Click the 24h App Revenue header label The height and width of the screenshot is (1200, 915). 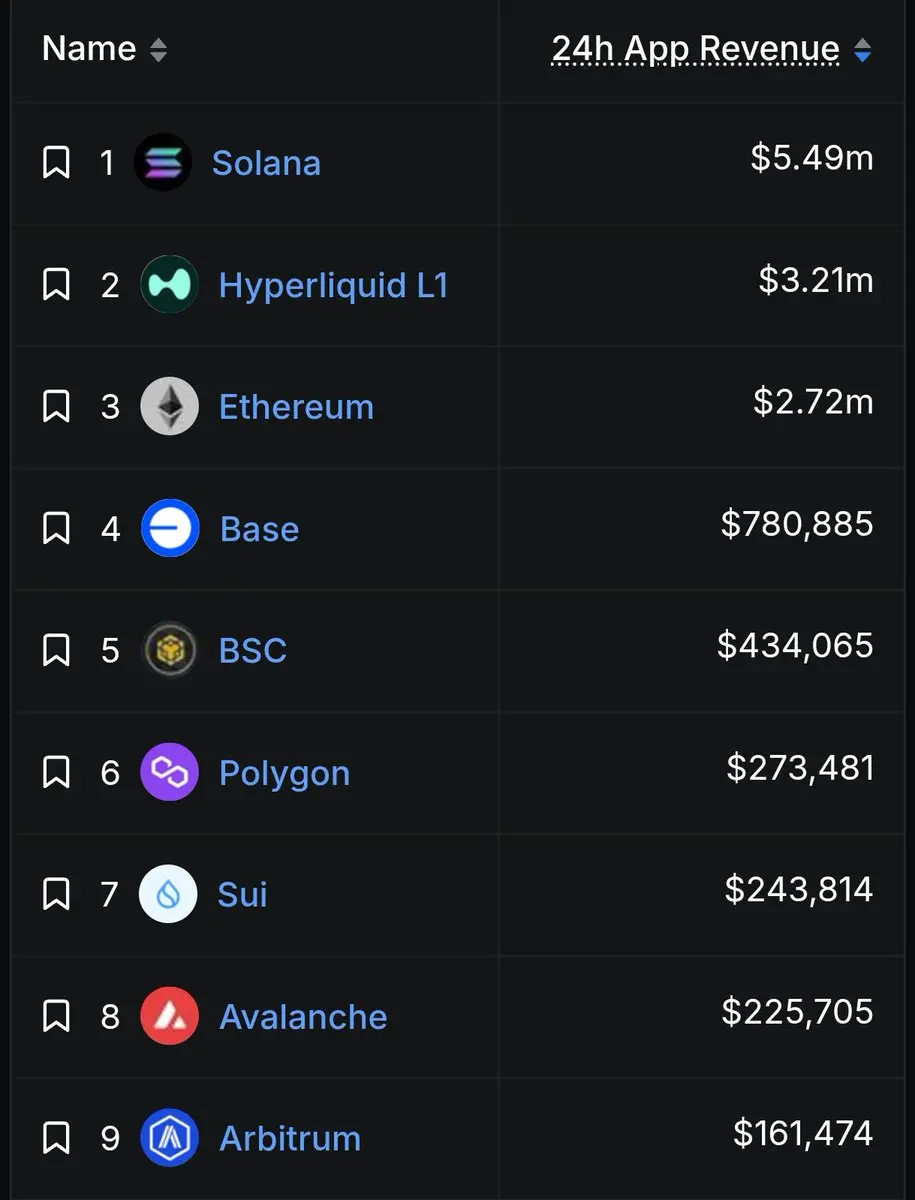[695, 48]
